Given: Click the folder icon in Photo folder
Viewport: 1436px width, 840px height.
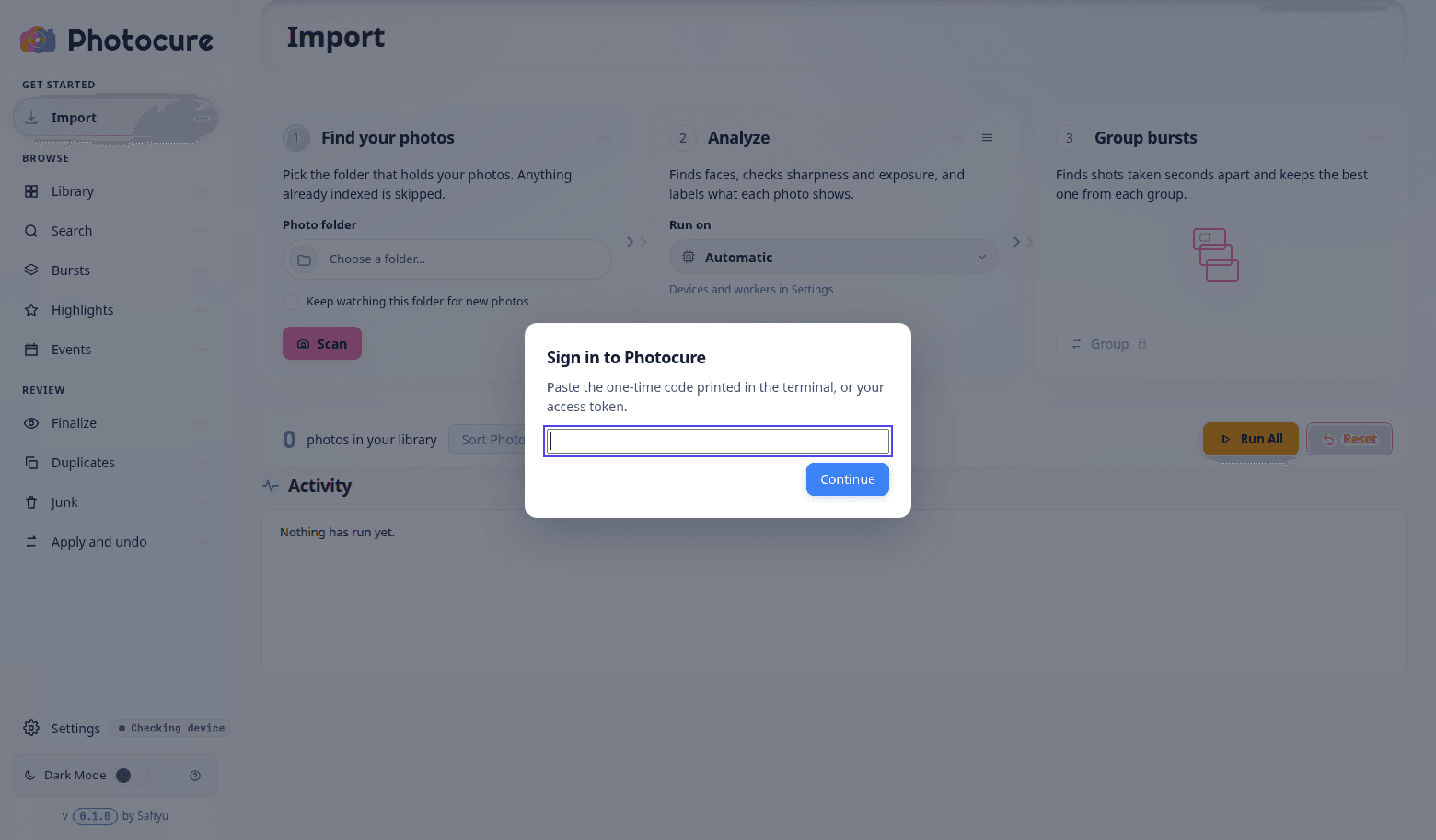Looking at the screenshot, I should [304, 259].
